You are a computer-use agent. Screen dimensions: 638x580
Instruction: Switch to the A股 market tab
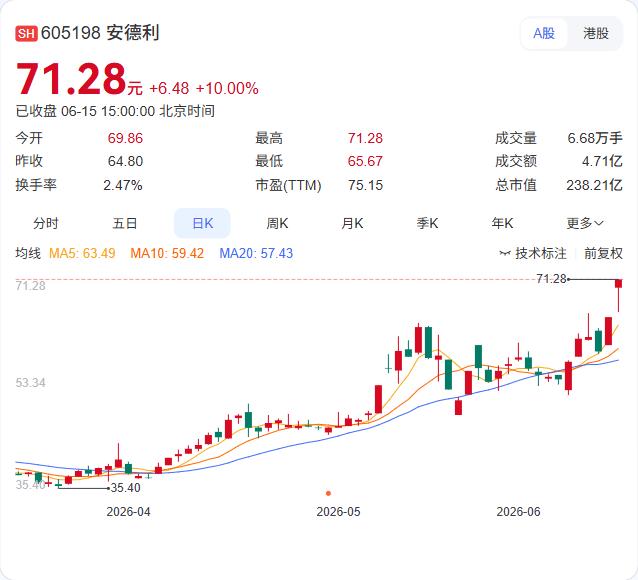(x=544, y=33)
